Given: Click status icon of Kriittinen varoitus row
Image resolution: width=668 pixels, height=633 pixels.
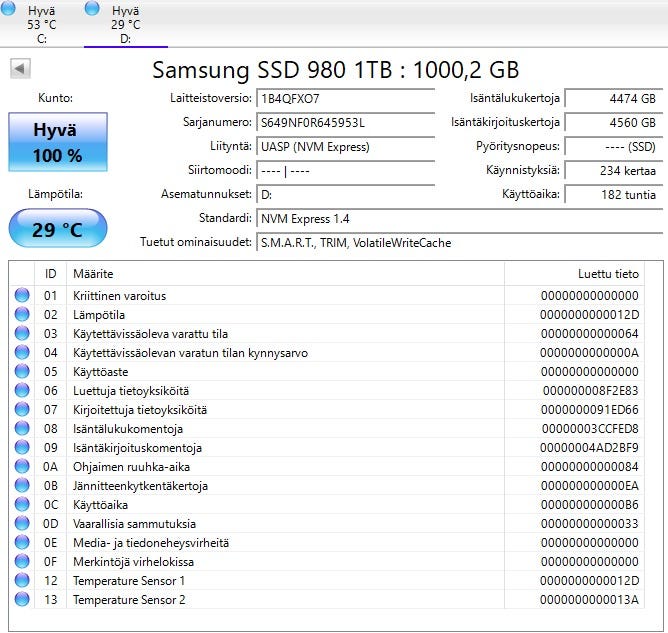Looking at the screenshot, I should click(22, 295).
